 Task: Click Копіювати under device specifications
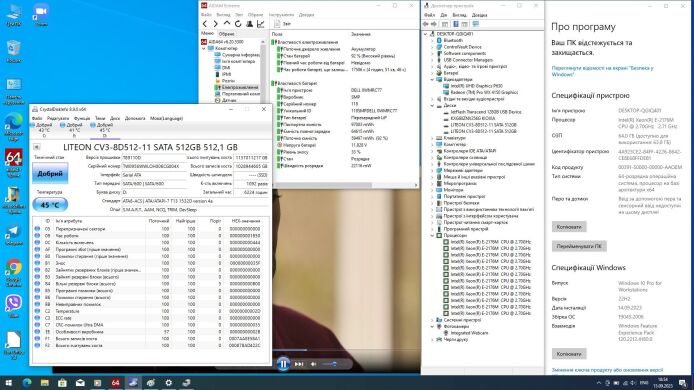click(569, 227)
